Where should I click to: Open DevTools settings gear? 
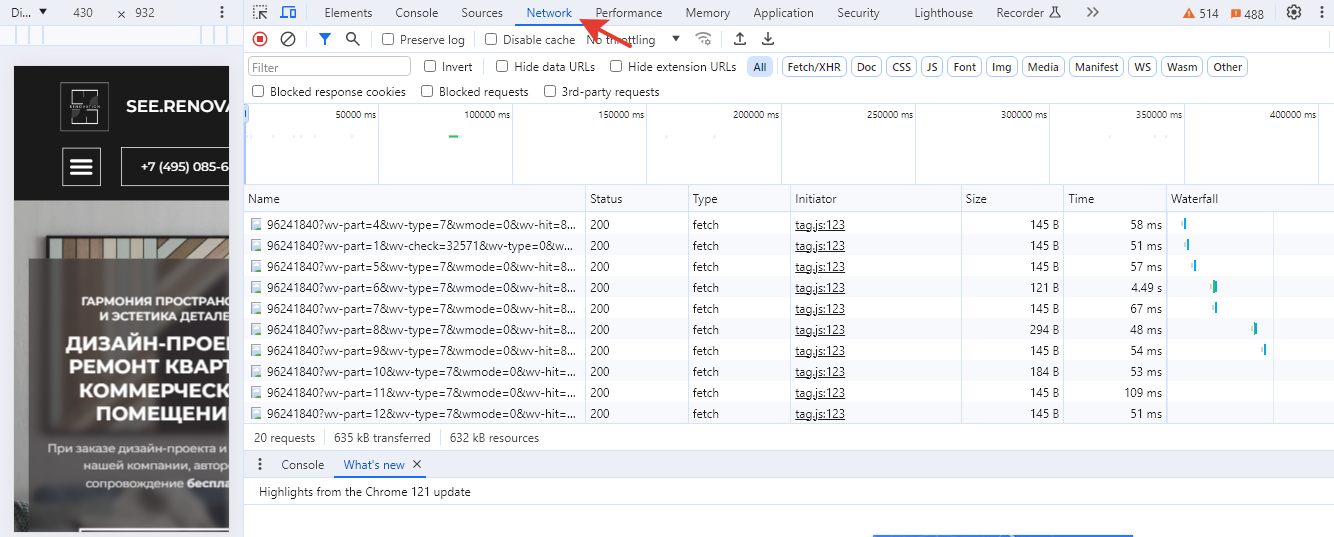pos(1294,13)
